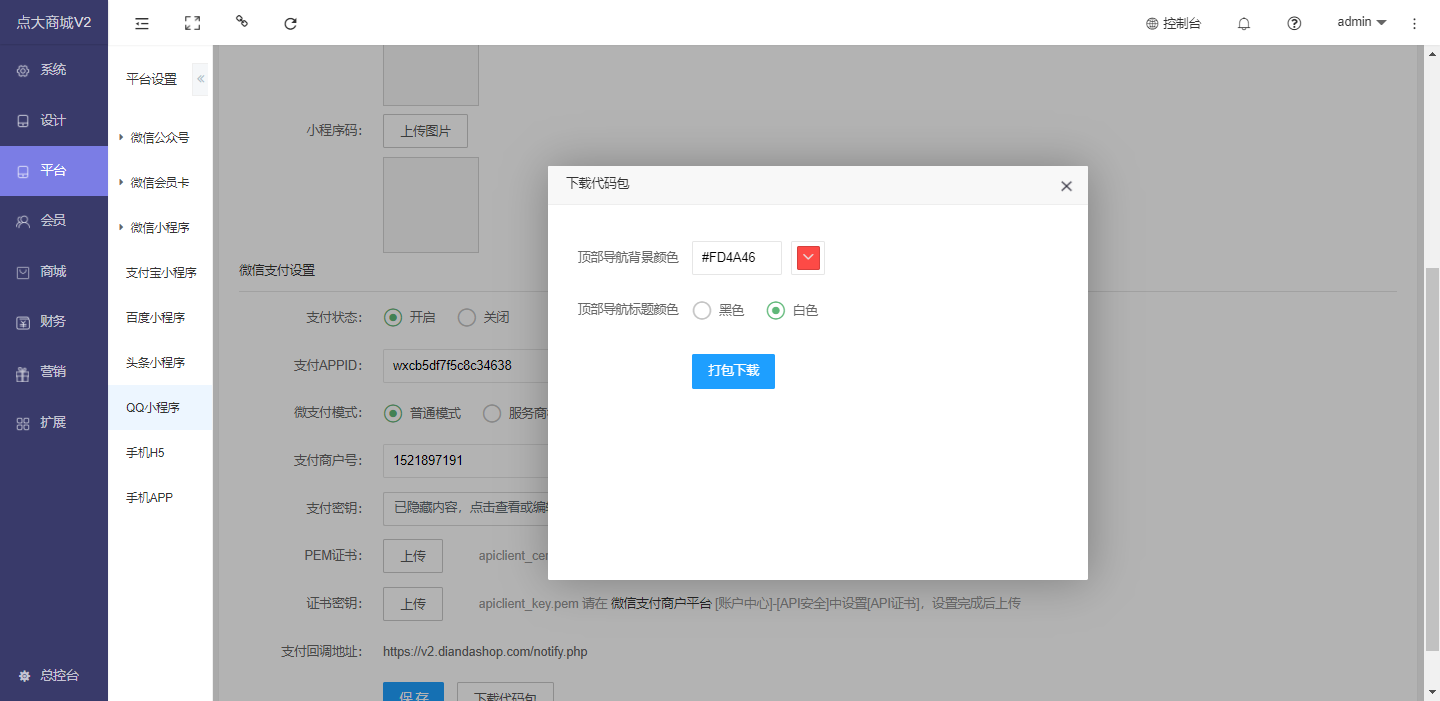Open the notifications bell
The width and height of the screenshot is (1440, 701).
(x=1244, y=23)
